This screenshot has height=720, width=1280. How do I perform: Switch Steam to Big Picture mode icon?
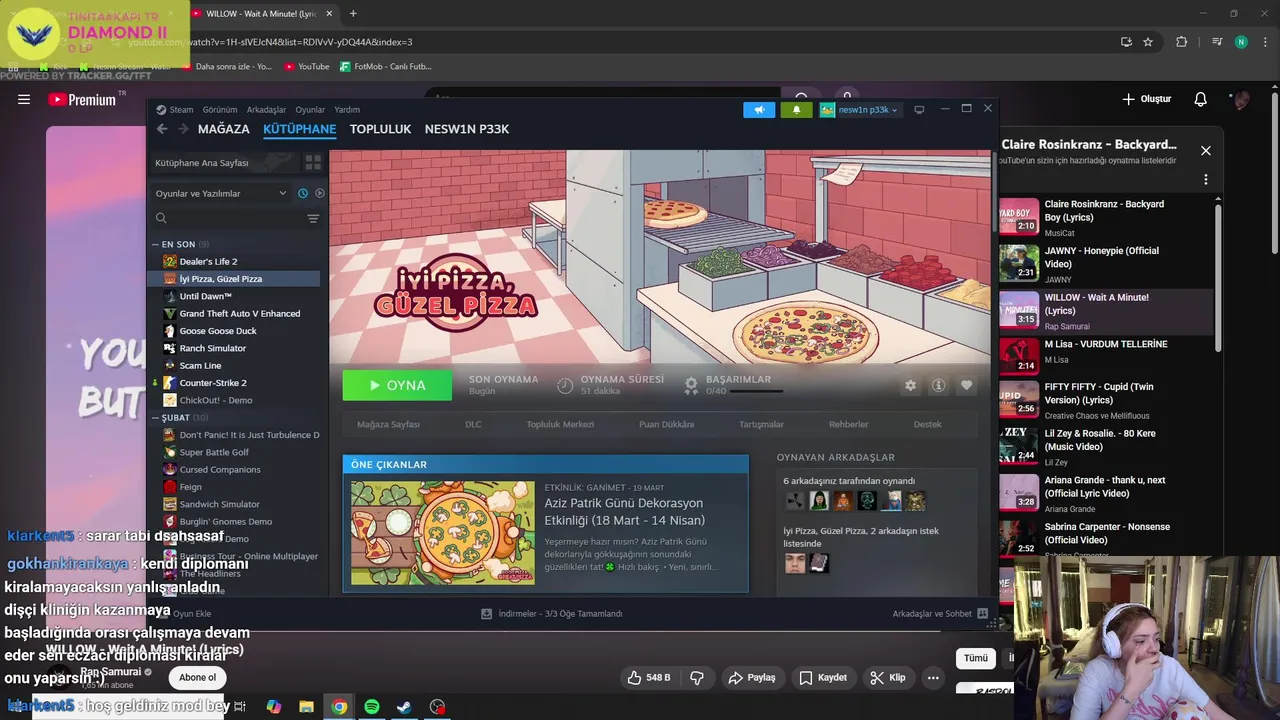click(919, 110)
